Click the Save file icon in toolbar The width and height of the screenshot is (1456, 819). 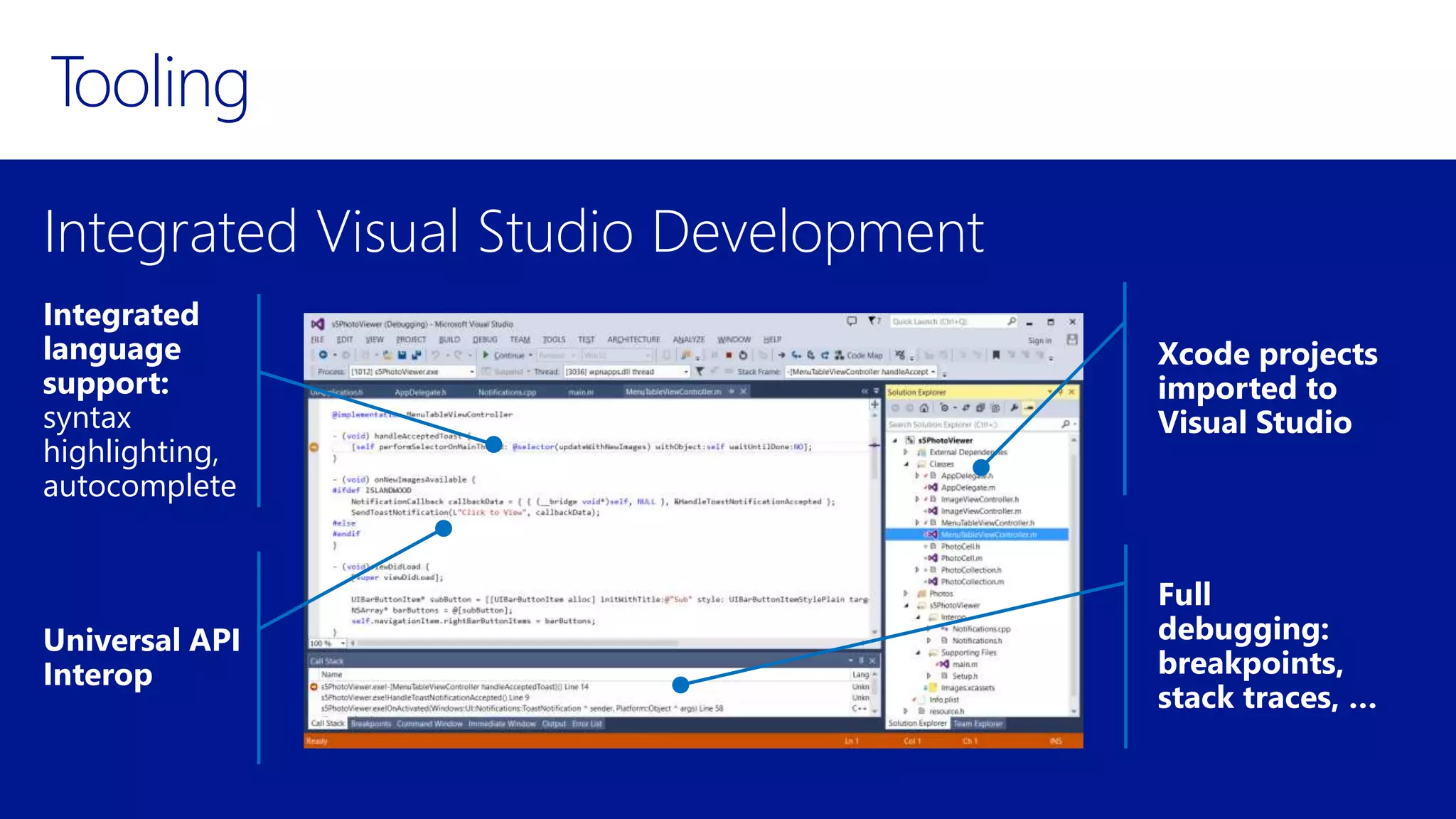point(402,355)
